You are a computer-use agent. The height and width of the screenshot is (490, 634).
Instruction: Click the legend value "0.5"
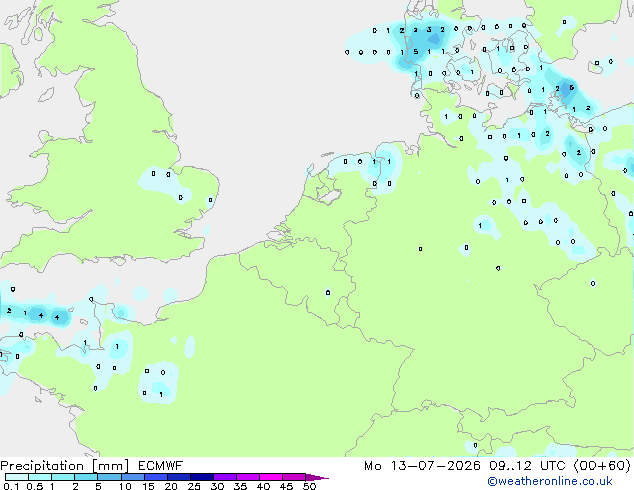pos(34,486)
